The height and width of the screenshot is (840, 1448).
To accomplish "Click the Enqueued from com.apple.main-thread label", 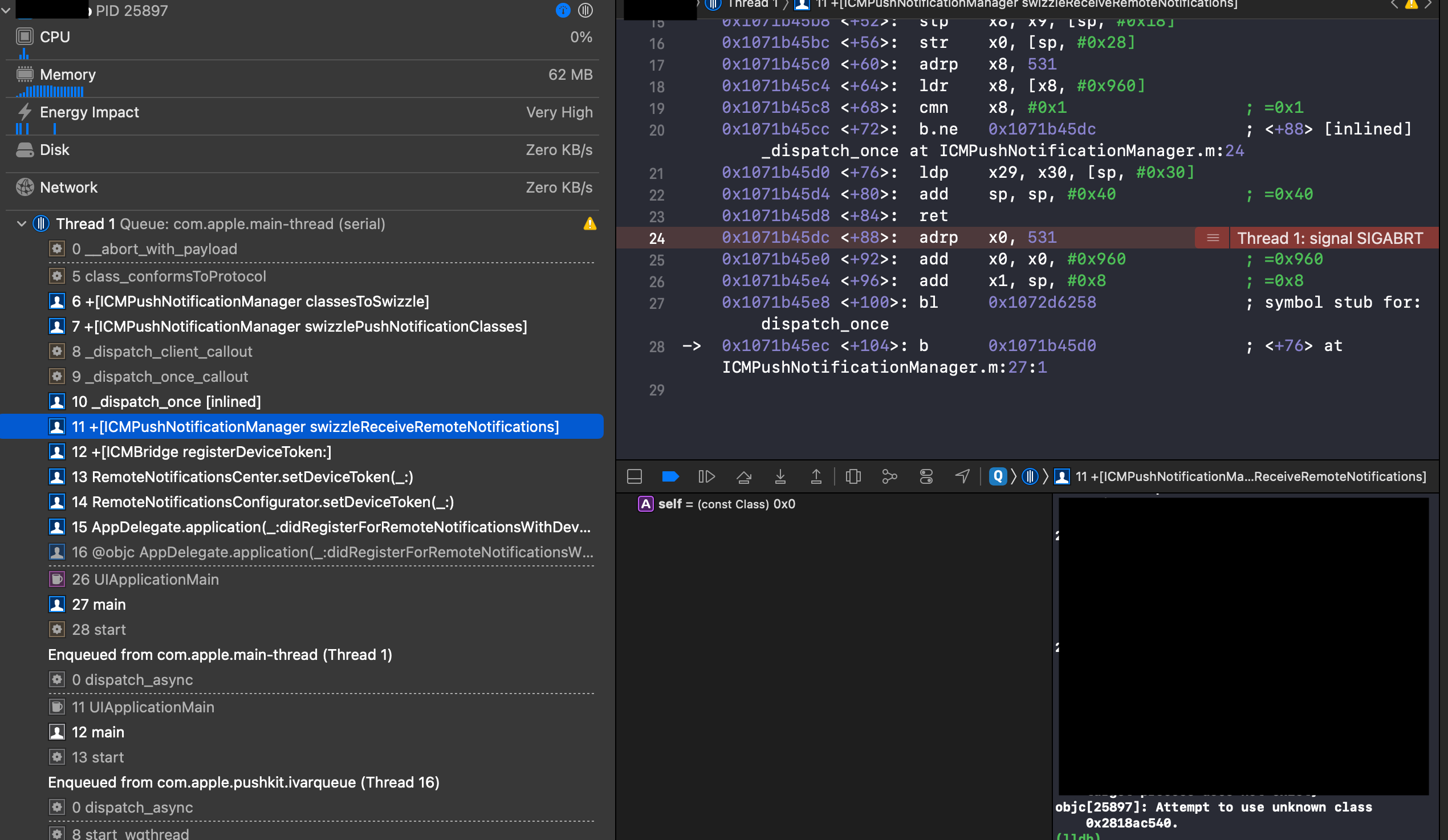I will pyautogui.click(x=220, y=655).
